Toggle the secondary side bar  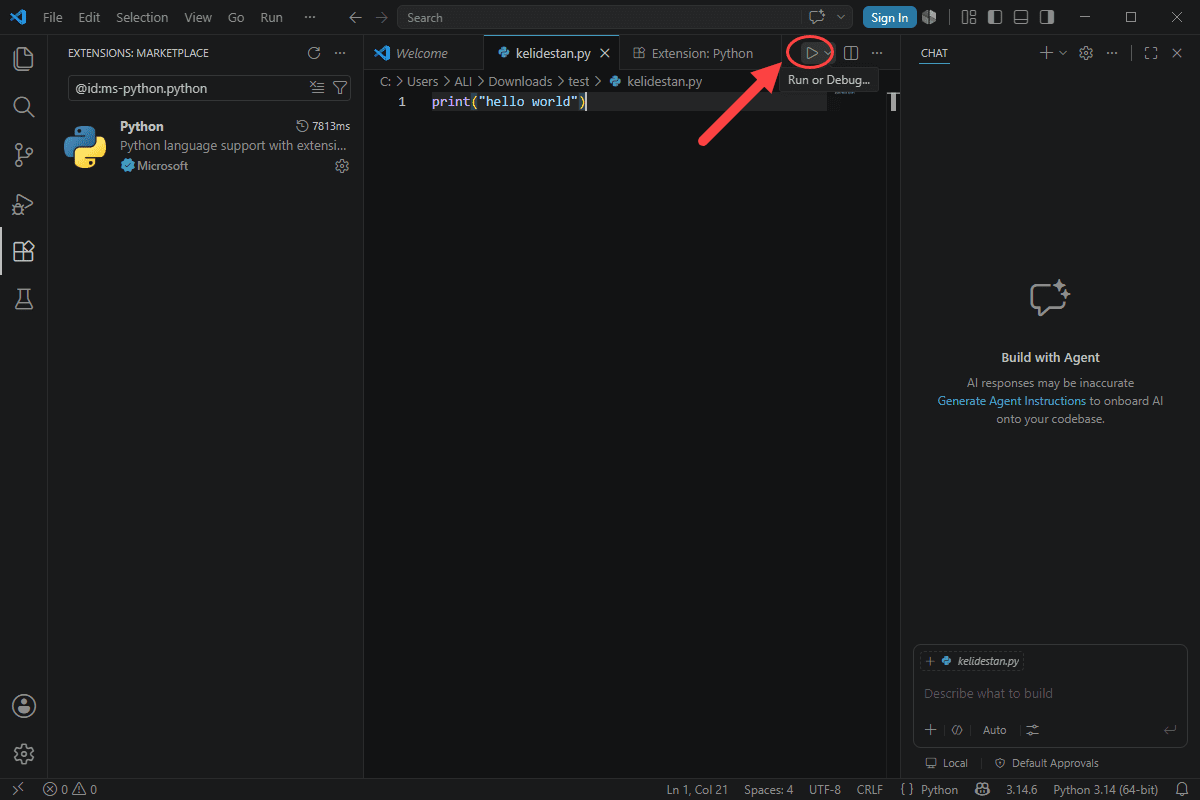(1046, 17)
